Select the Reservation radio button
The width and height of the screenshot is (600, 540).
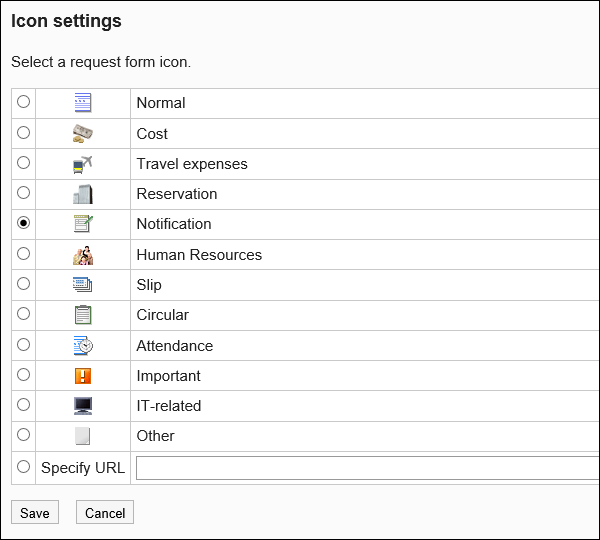pyautogui.click(x=23, y=193)
